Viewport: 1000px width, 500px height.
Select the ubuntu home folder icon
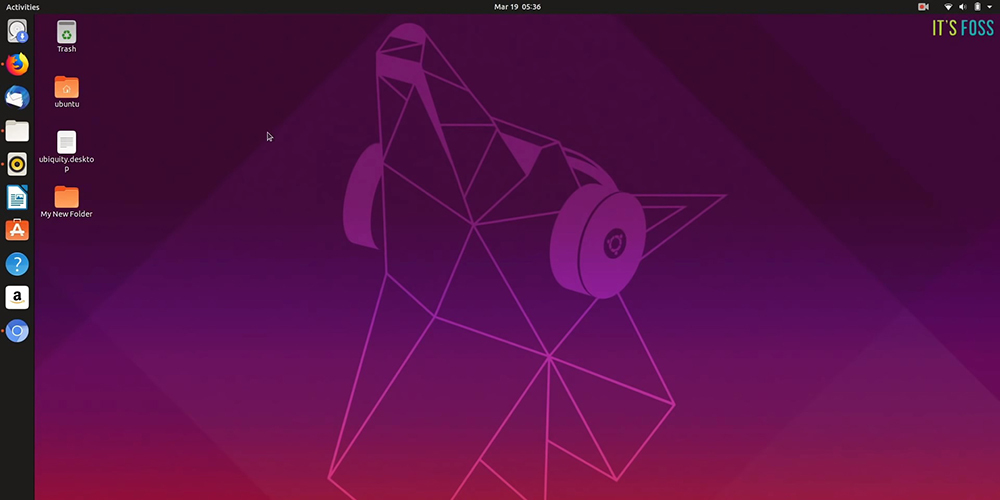pyautogui.click(x=66, y=87)
